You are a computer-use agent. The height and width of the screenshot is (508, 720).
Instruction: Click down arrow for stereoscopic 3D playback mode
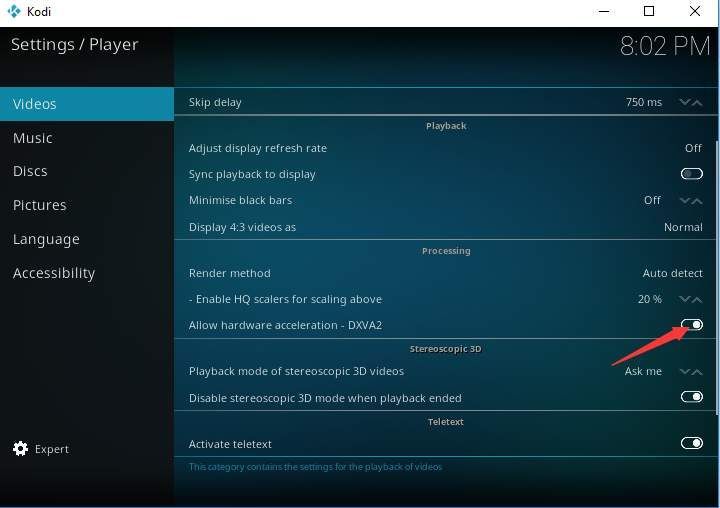[x=685, y=371]
